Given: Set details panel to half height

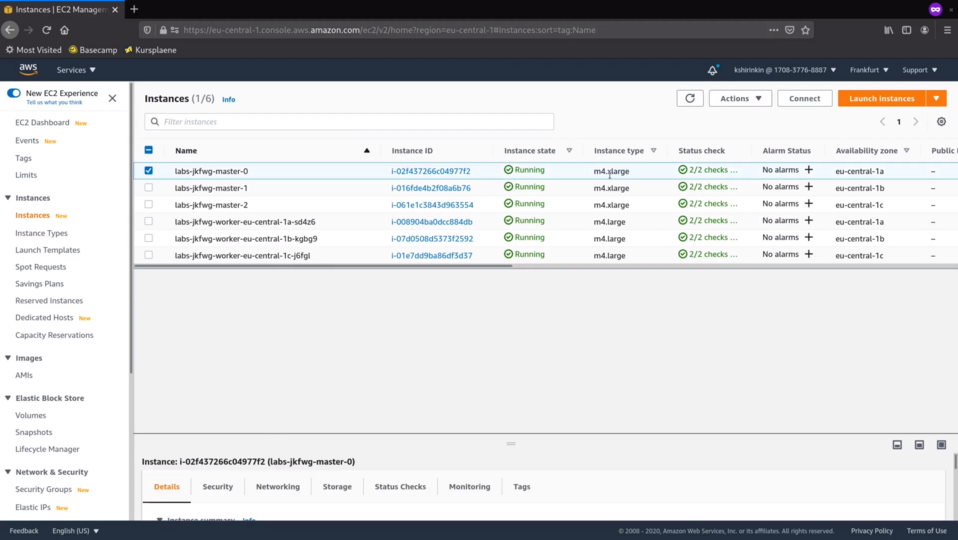Looking at the screenshot, I should tap(919, 445).
